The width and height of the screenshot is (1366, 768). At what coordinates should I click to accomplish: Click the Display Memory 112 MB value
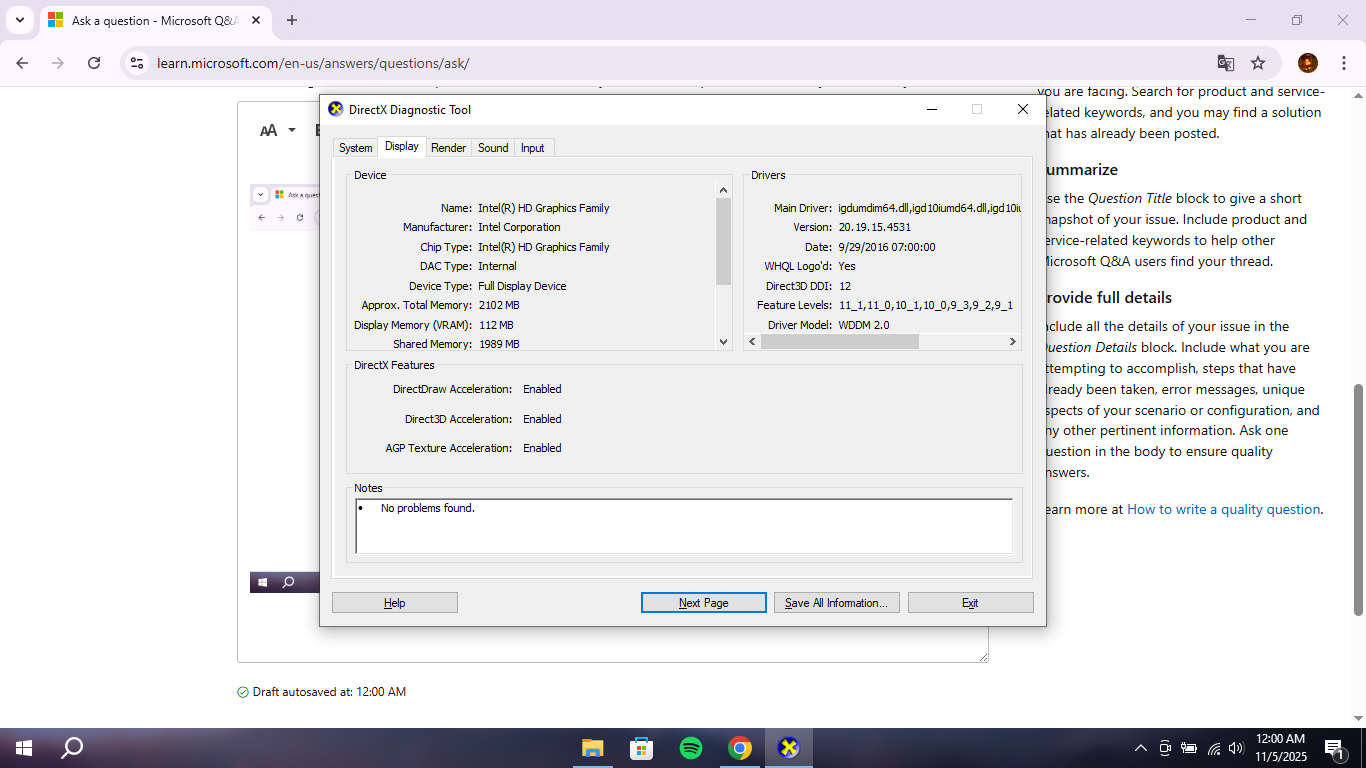point(496,325)
